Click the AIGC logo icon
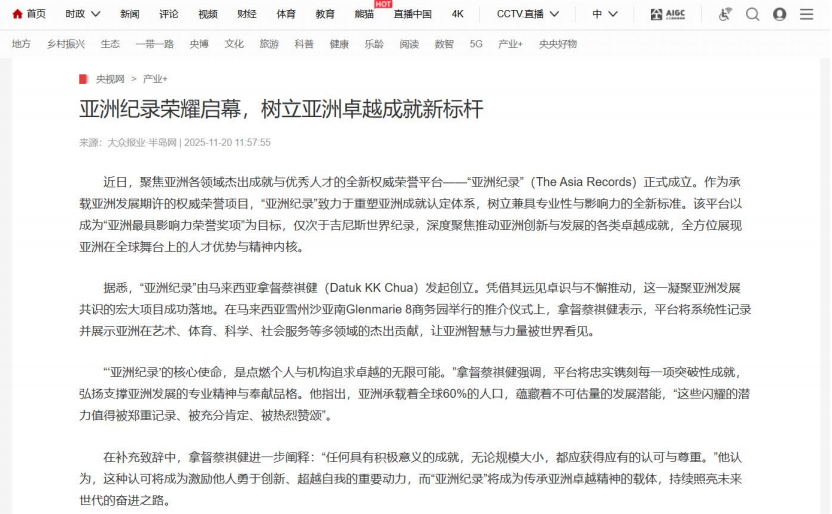 [x=668, y=14]
